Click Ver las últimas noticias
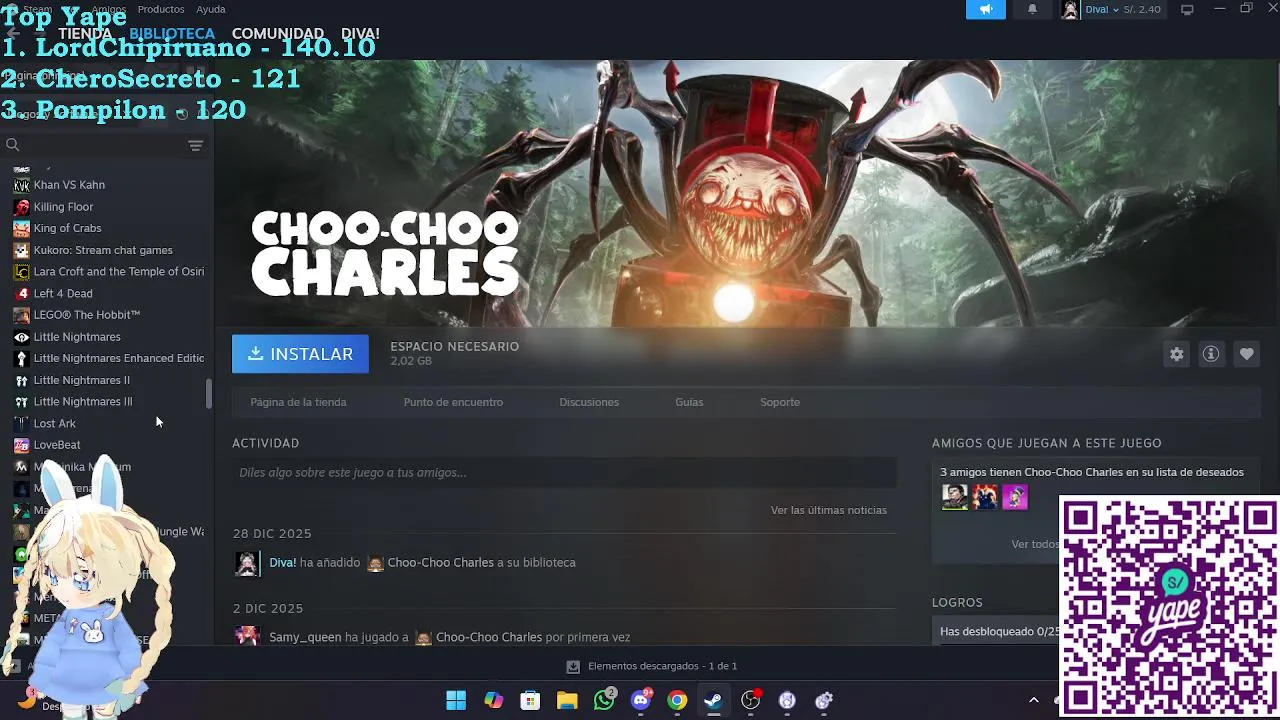Screen dimensions: 1280x720 829,510
